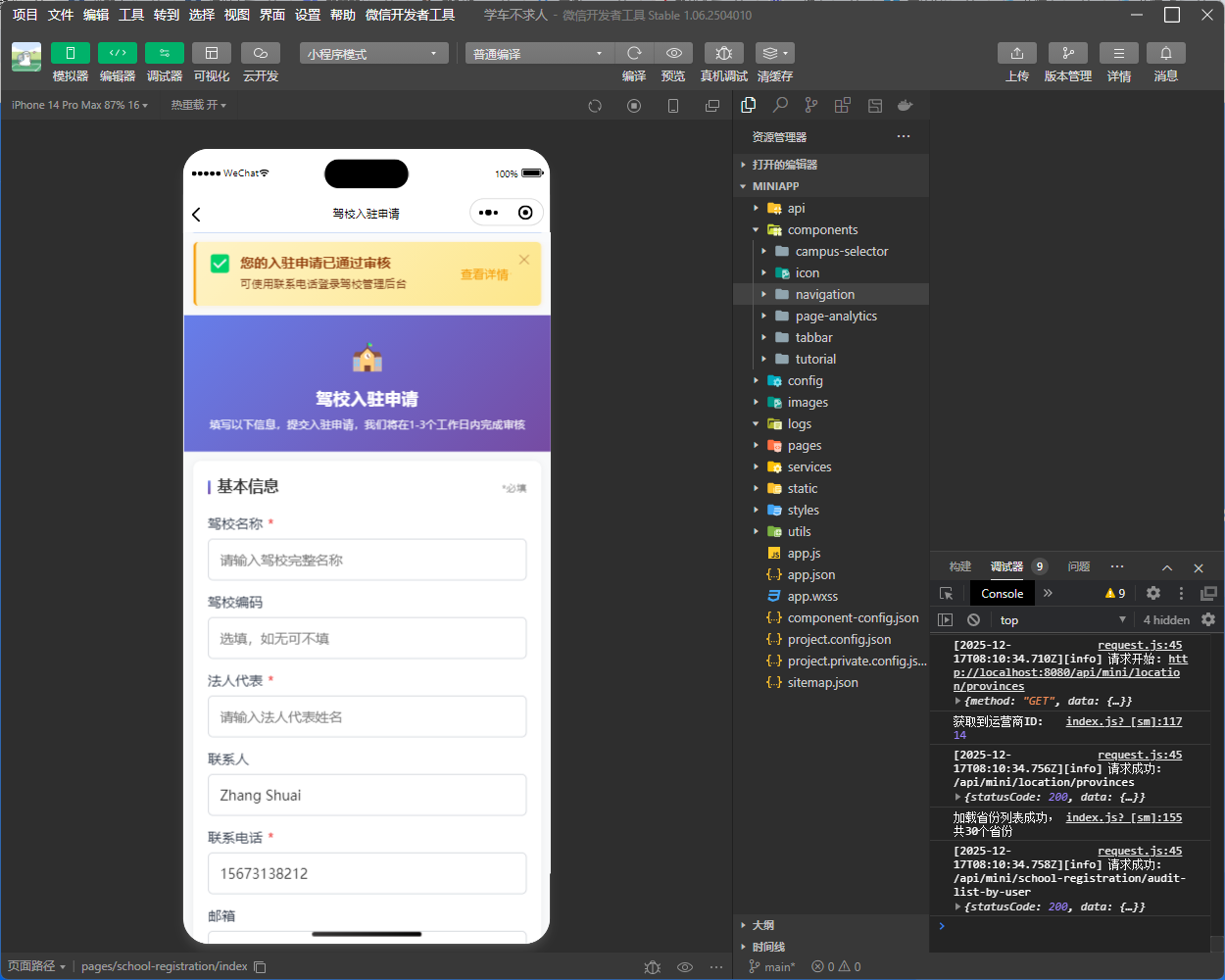Viewport: 1225px width, 980px height.
Task: Open 真机调试 remote debugging
Action: click(723, 53)
